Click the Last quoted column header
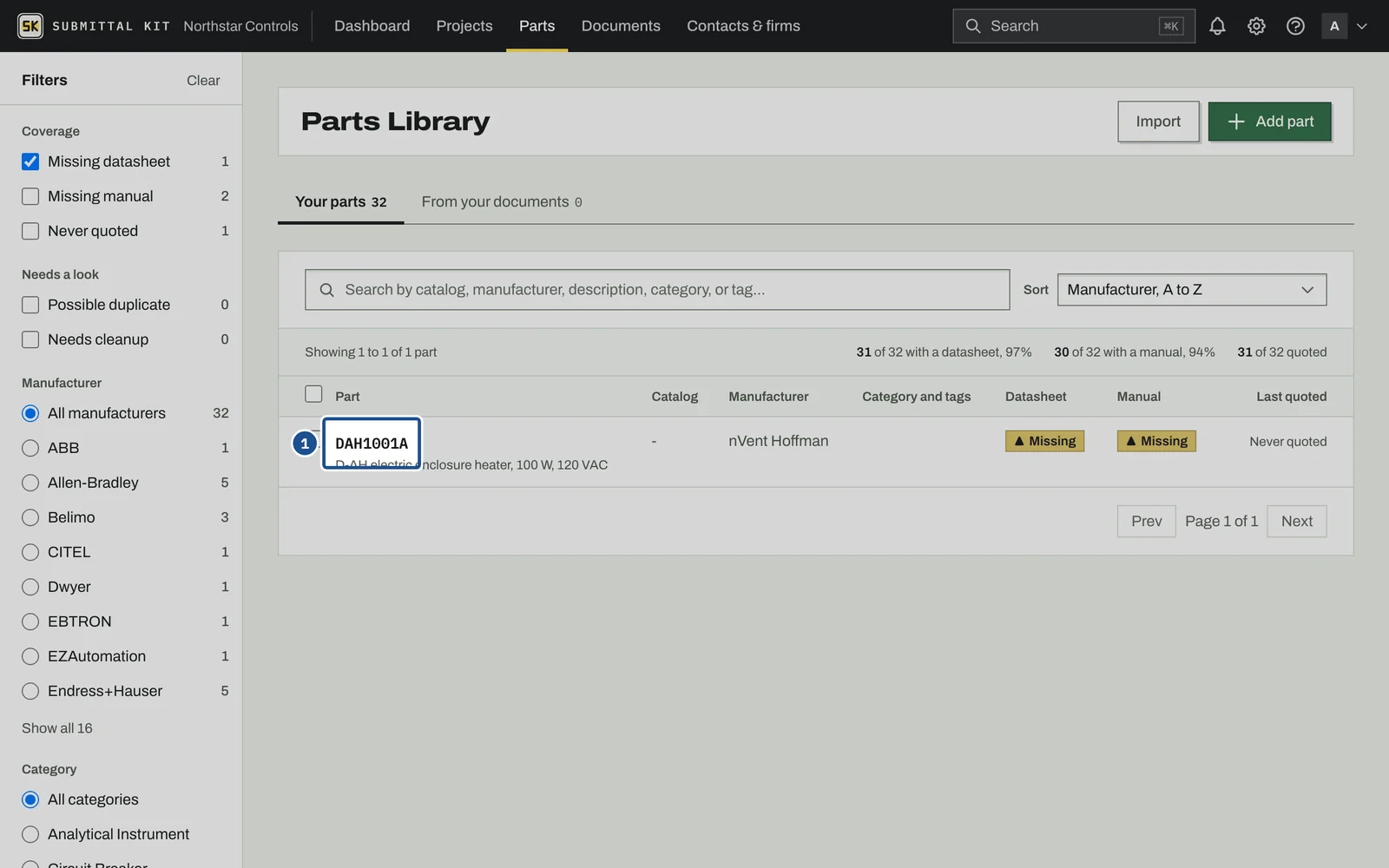1389x868 pixels. (x=1292, y=397)
